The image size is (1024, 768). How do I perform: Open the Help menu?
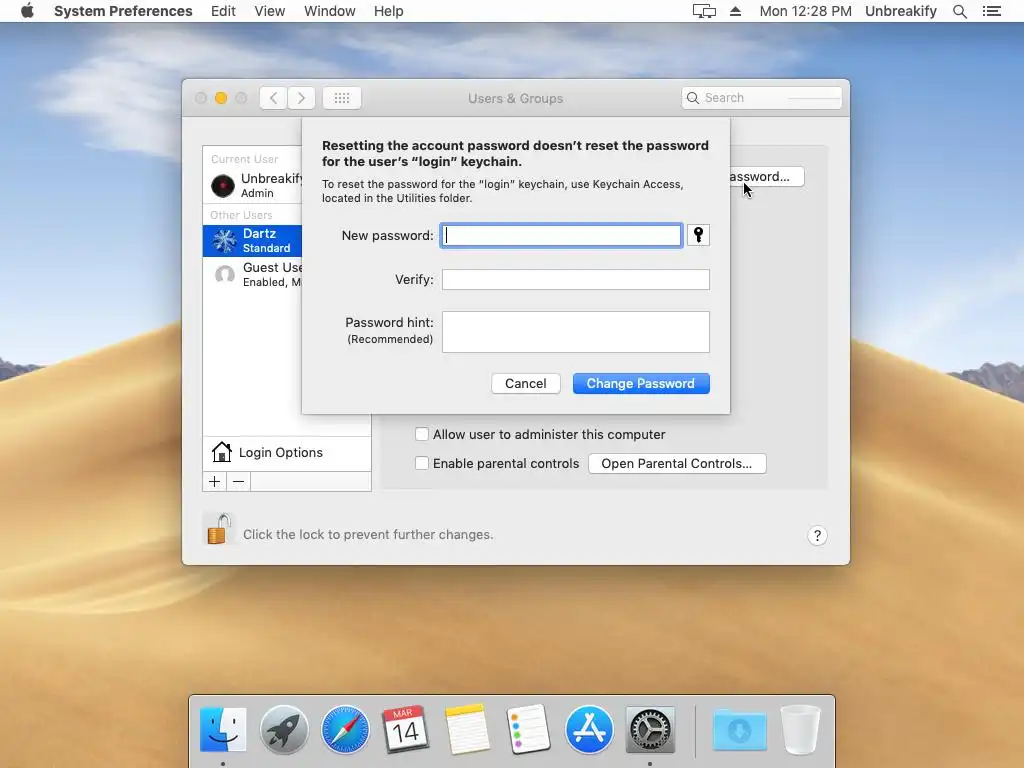click(389, 11)
